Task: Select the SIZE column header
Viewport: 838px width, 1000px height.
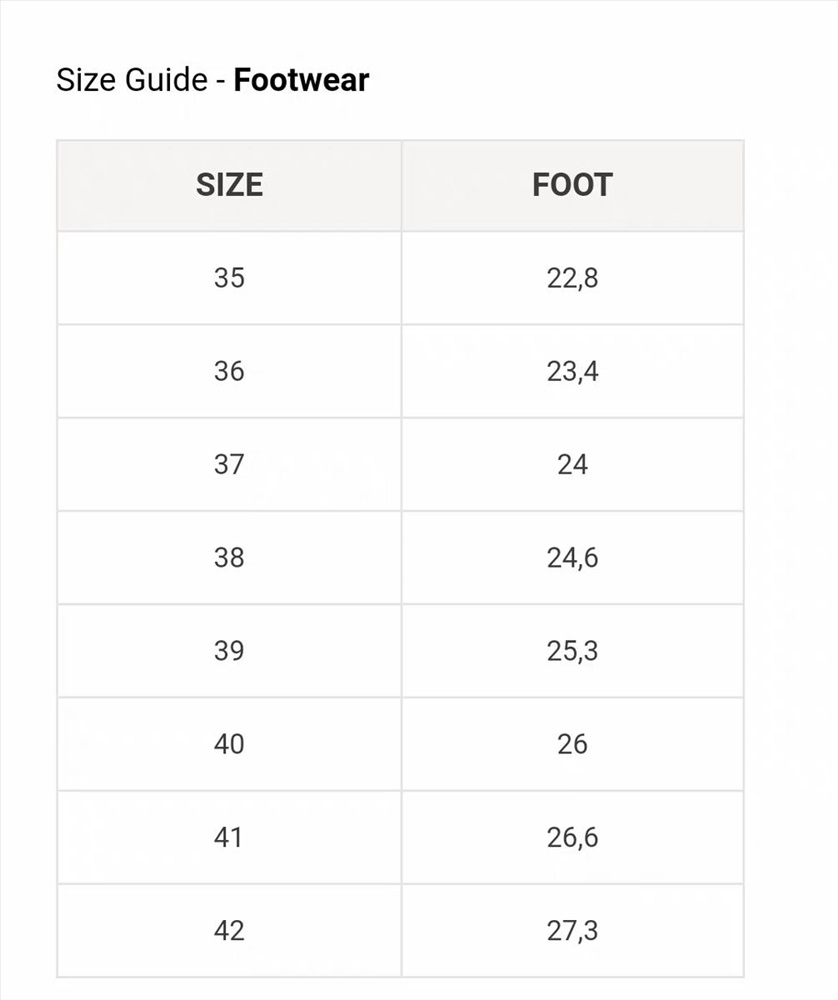Action: 229,185
